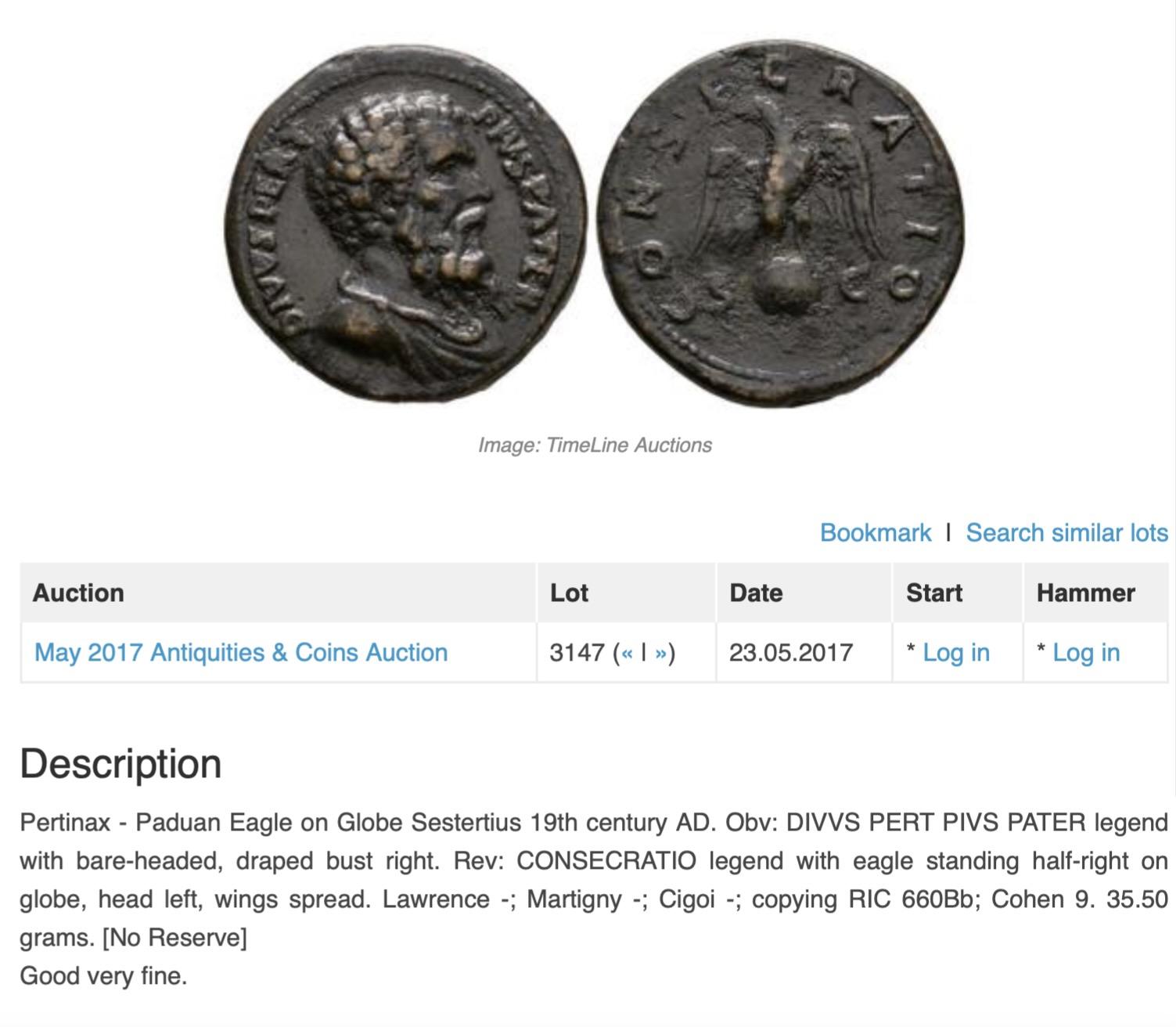Screen dimensions: 1176x1027
Task: Click the previous lot « arrow
Action: 626,653
